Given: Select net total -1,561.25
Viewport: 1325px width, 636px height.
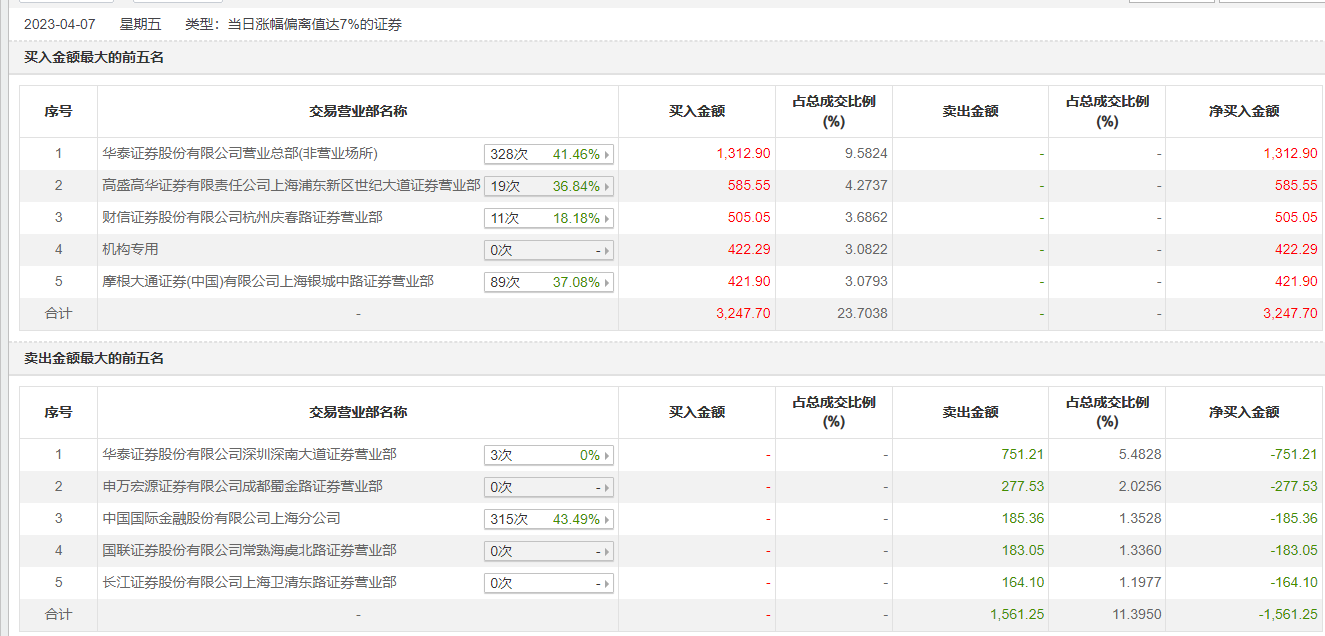Looking at the screenshot, I should [x=1288, y=615].
